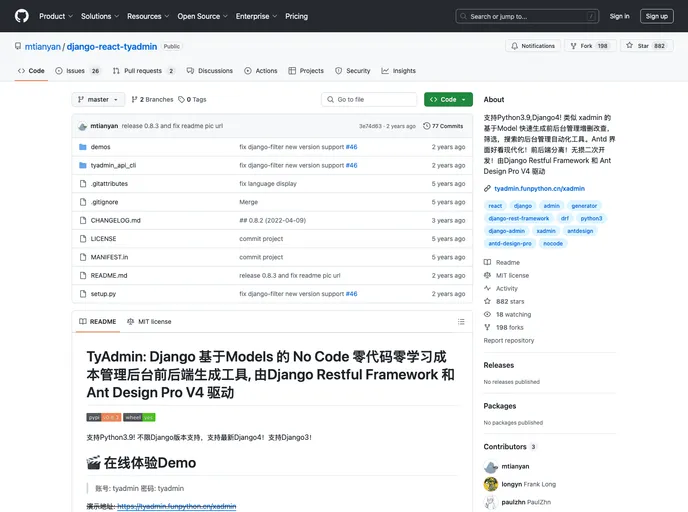The width and height of the screenshot is (688, 512).
Task: Click the pulse icon next to Activity
Action: pos(487,288)
